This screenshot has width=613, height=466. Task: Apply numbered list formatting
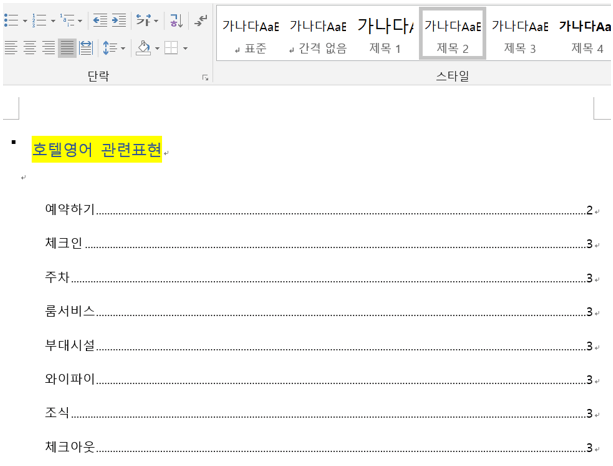pos(39,20)
